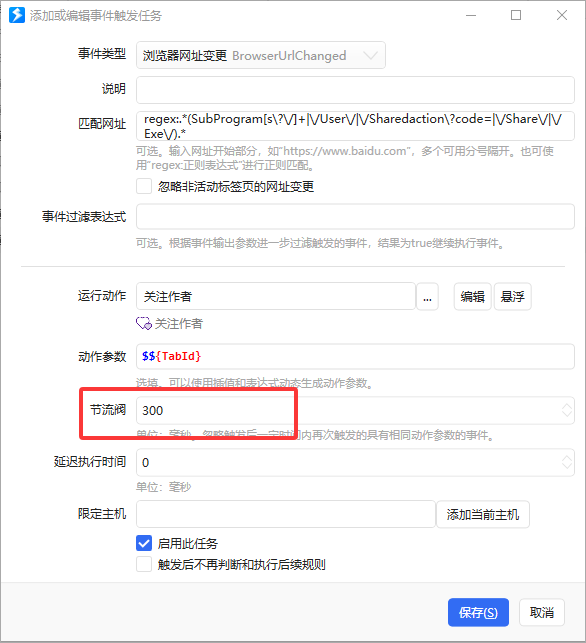Save the task with 保存(S)
The width and height of the screenshot is (586, 643).
[478, 612]
